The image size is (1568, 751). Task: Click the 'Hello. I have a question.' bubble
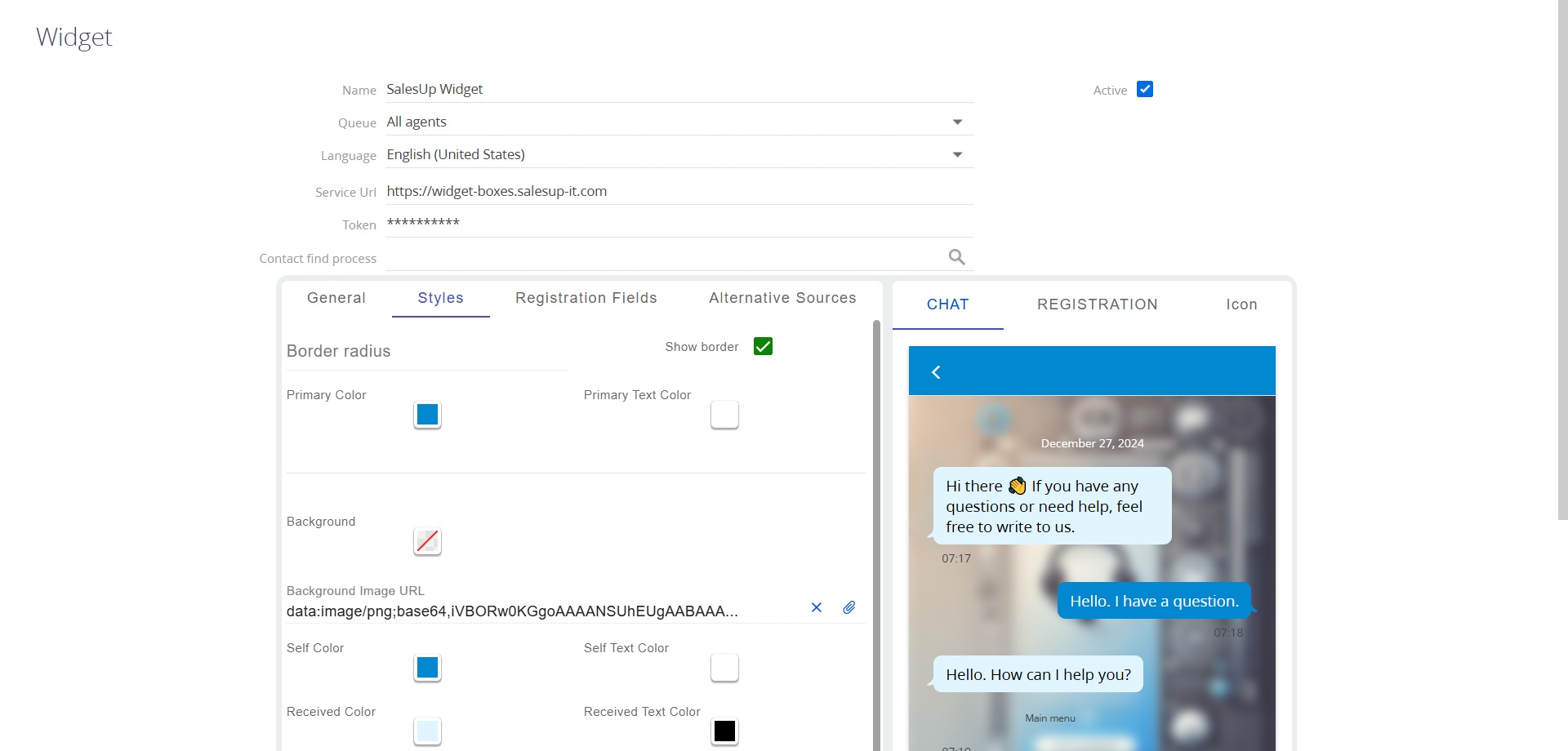coord(1154,601)
